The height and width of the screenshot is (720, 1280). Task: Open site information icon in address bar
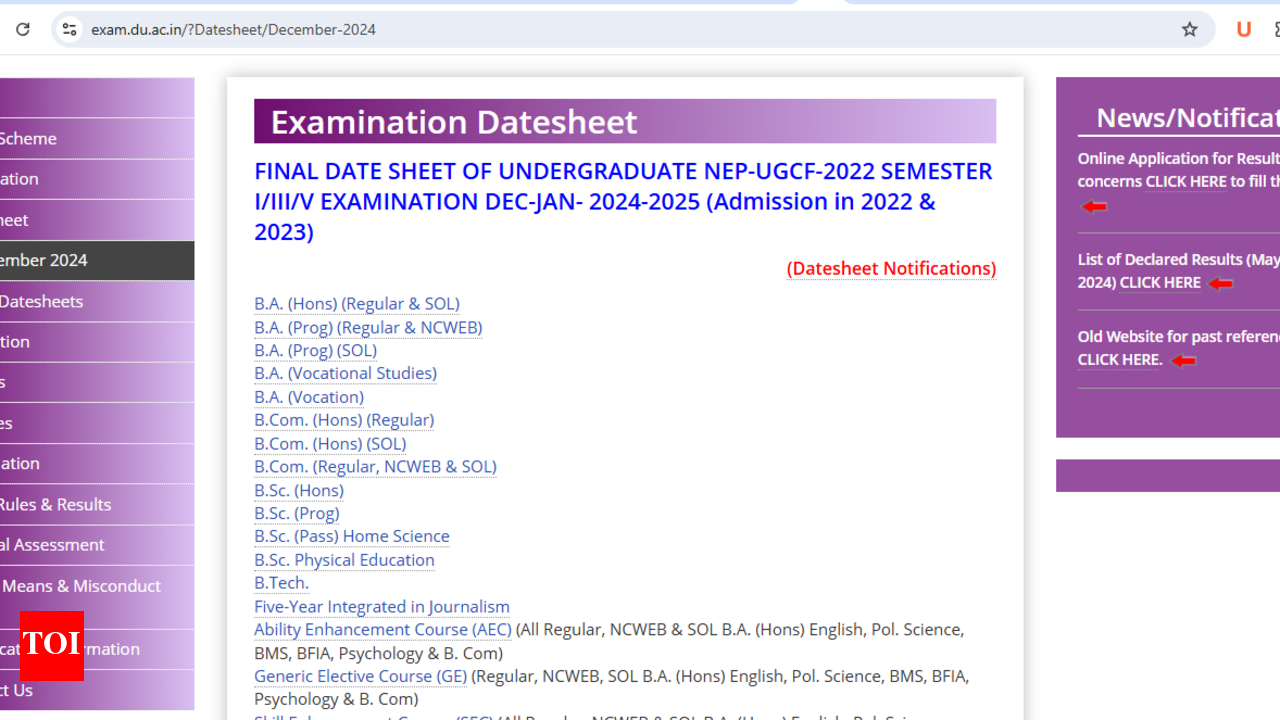point(69,30)
